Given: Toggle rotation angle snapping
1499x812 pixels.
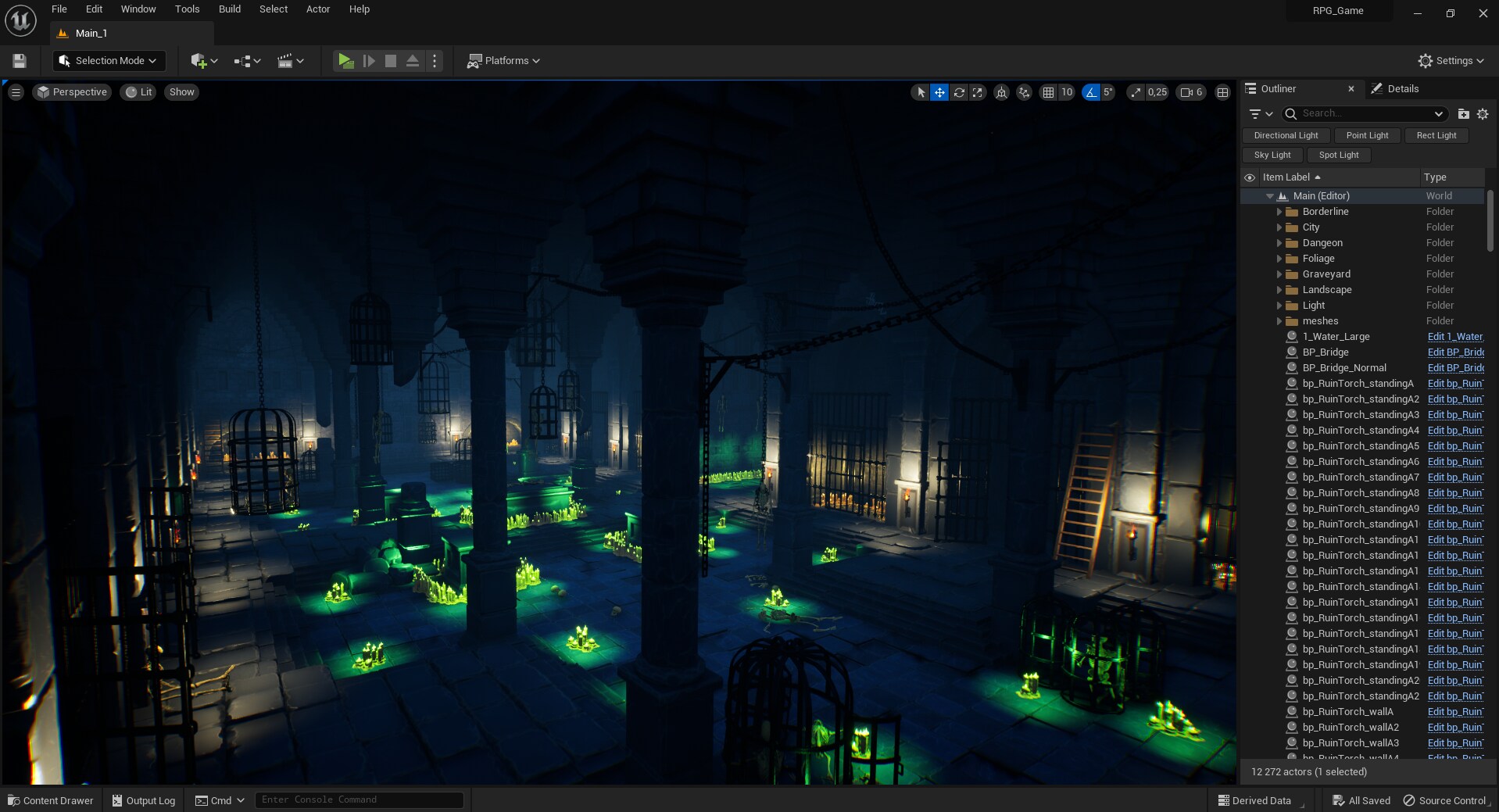Looking at the screenshot, I should click(x=1090, y=92).
